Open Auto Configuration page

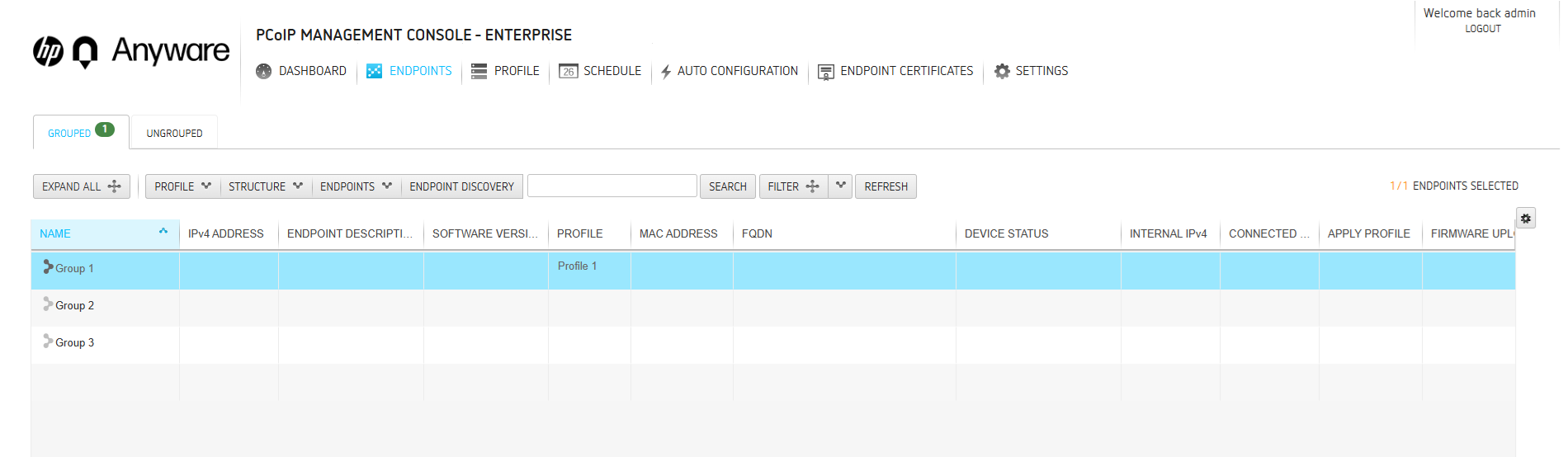pyautogui.click(x=738, y=71)
